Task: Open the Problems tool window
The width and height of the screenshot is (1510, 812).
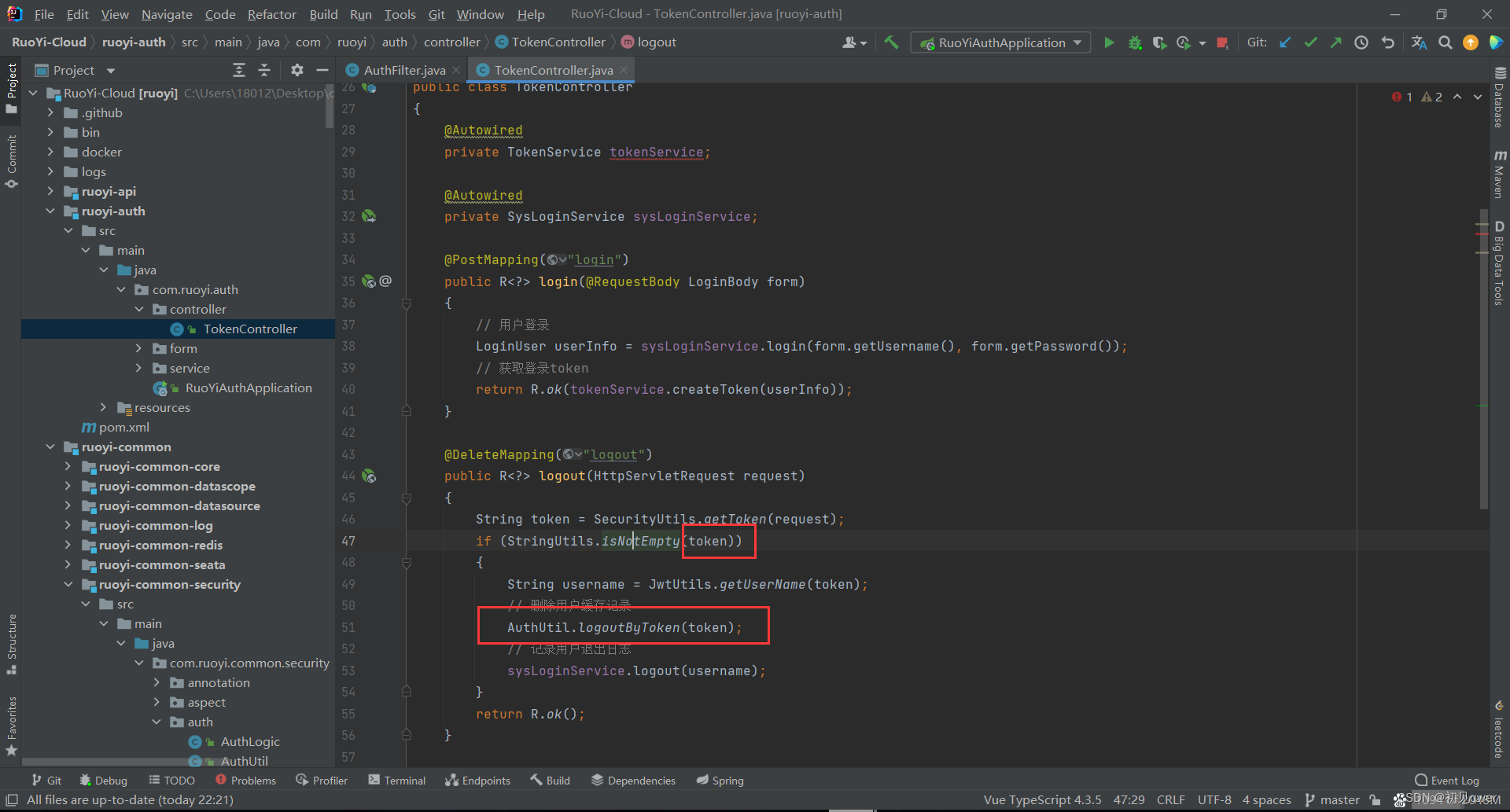Action: (245, 781)
